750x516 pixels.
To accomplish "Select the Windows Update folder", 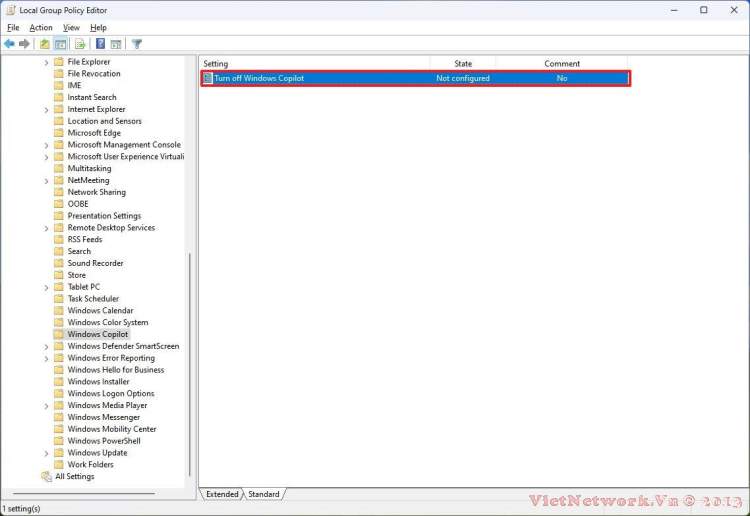I will pos(97,453).
